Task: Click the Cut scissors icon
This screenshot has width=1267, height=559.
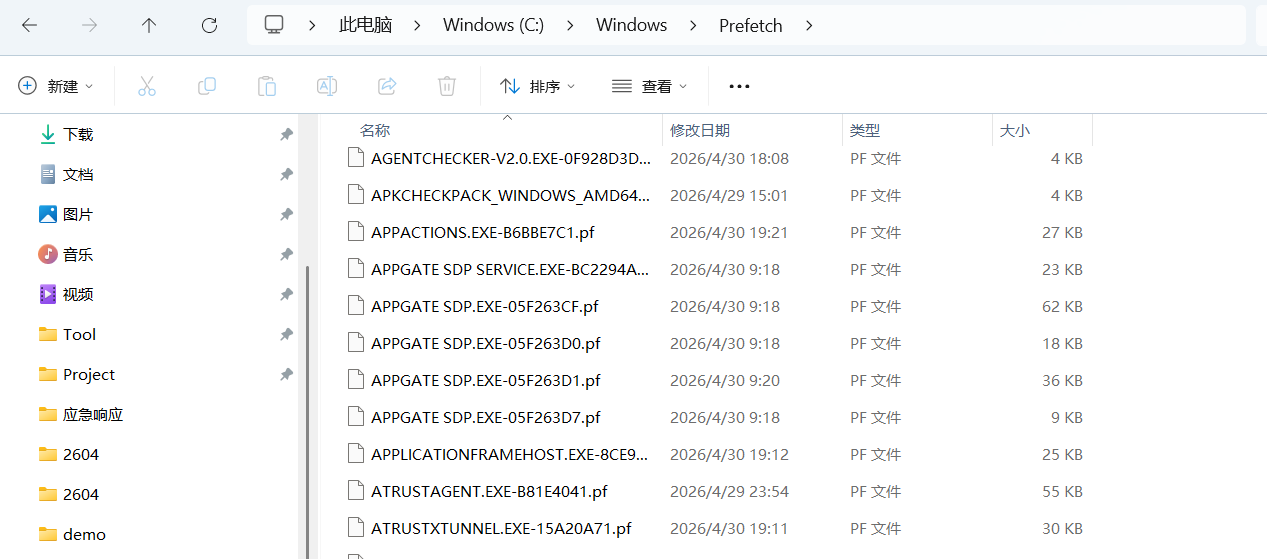Action: [147, 86]
